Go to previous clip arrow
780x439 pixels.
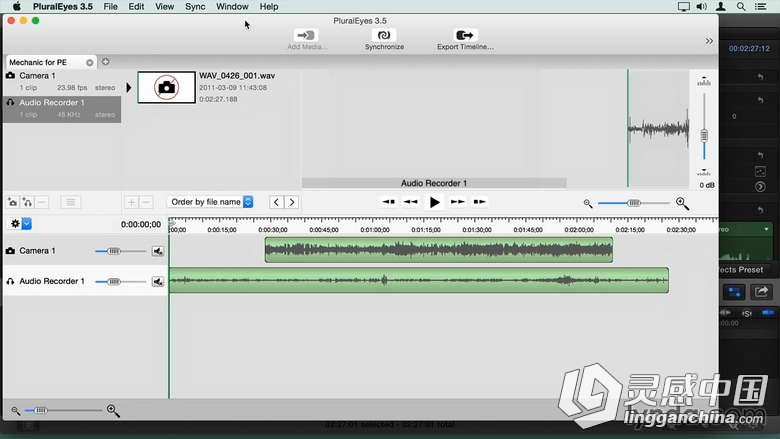click(277, 202)
